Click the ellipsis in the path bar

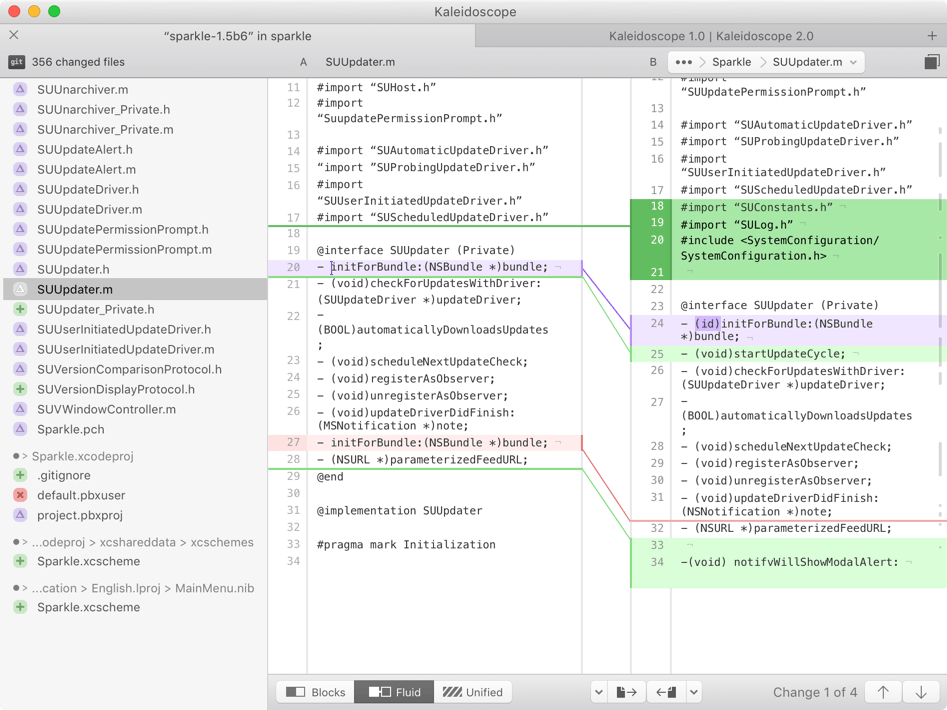pos(683,62)
